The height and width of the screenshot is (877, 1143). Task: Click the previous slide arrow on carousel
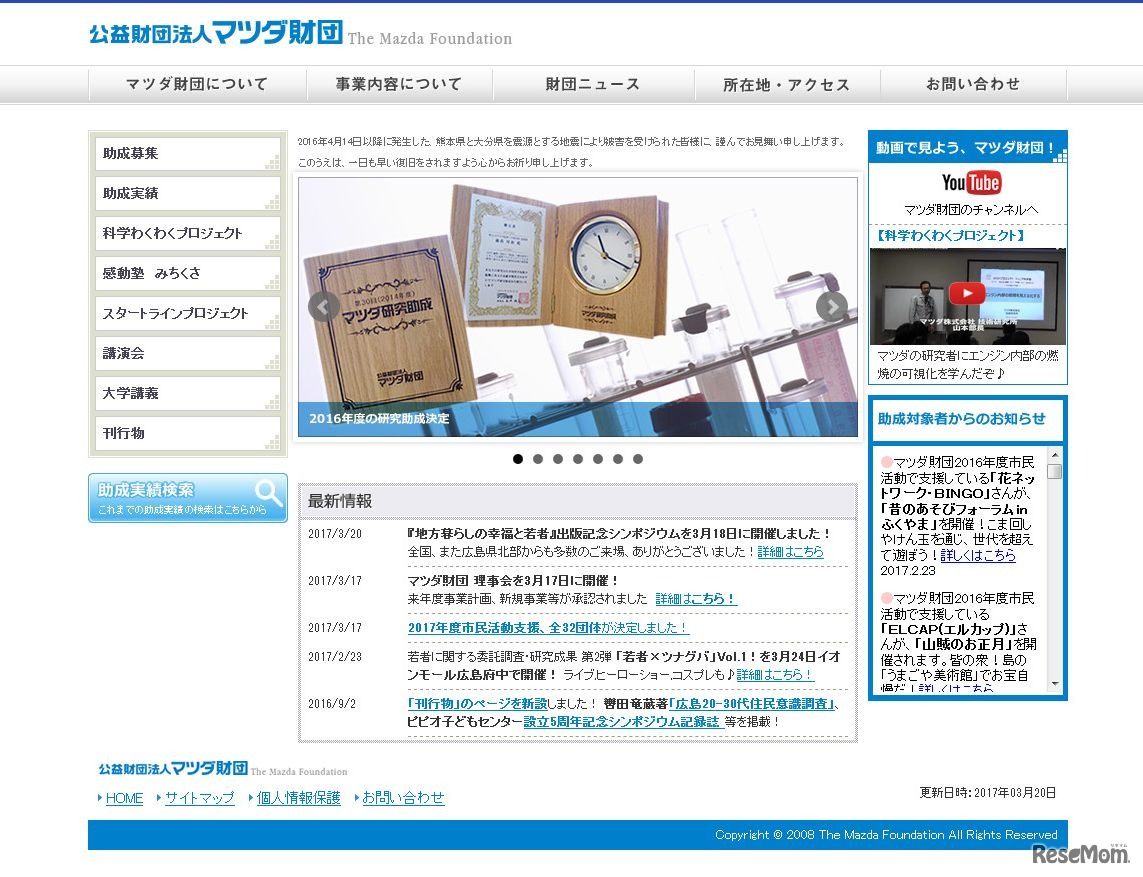[323, 307]
